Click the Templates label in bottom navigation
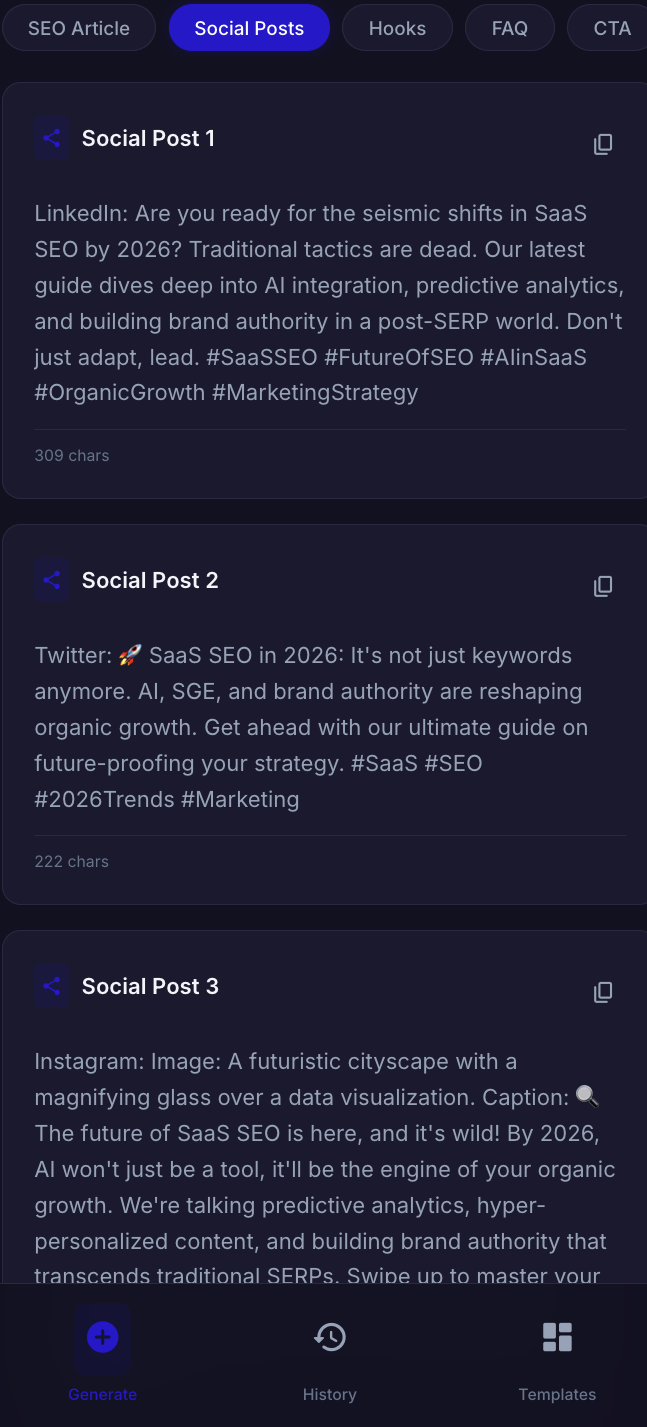 pos(557,1394)
